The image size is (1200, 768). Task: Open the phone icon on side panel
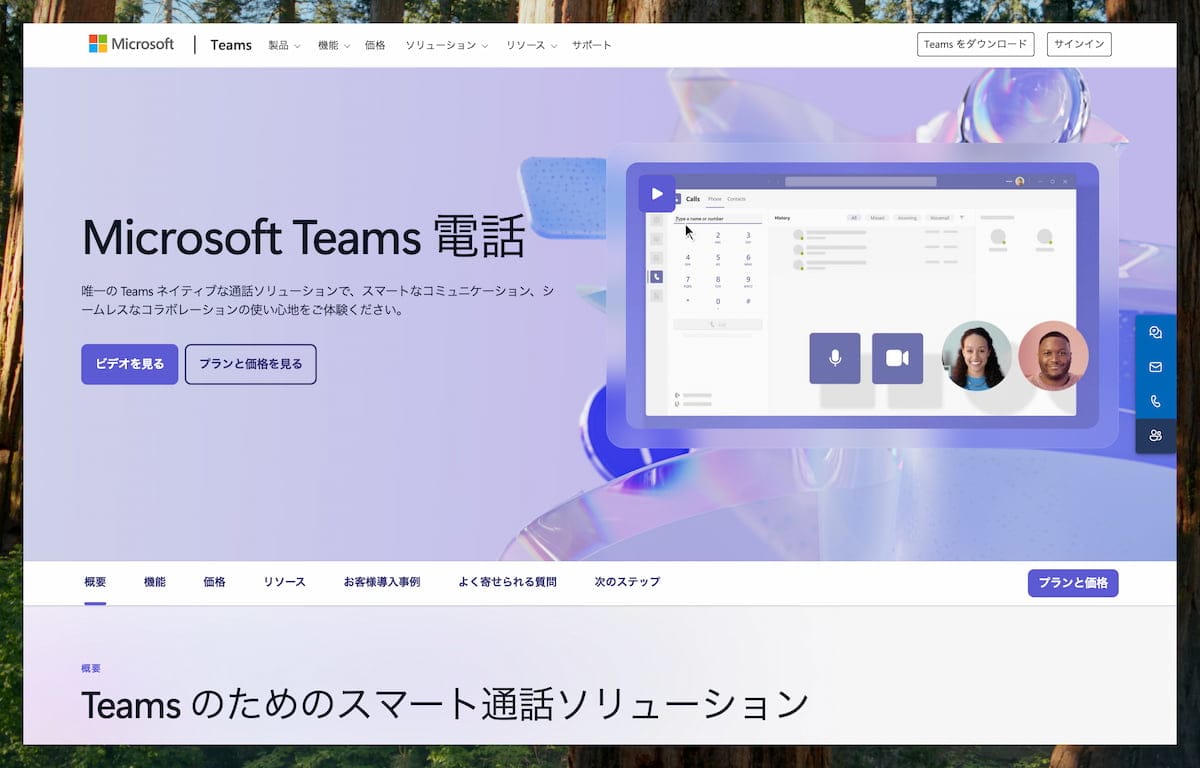(1156, 401)
